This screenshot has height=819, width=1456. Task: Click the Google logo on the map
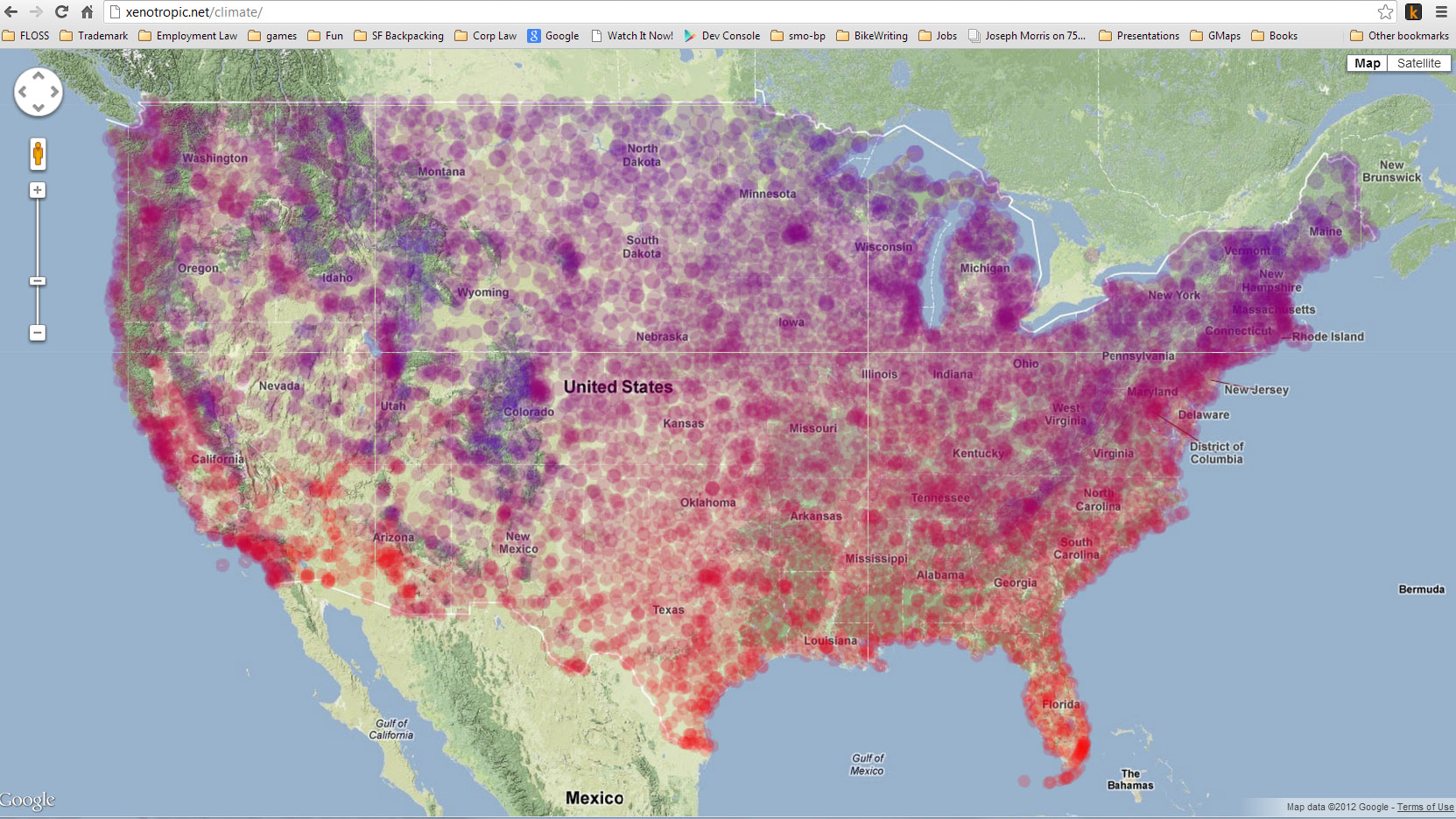tap(27, 800)
